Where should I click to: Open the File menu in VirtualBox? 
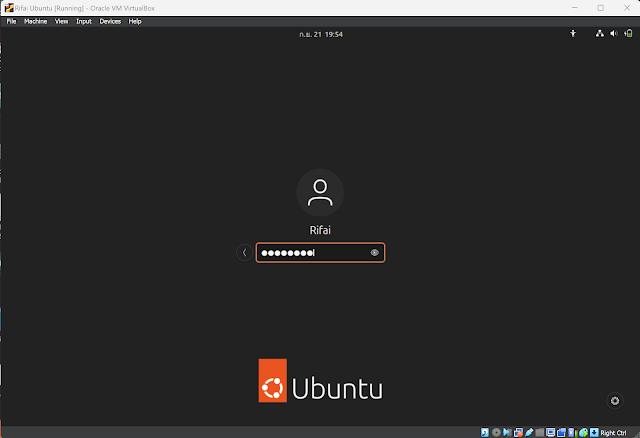pyautogui.click(x=11, y=21)
